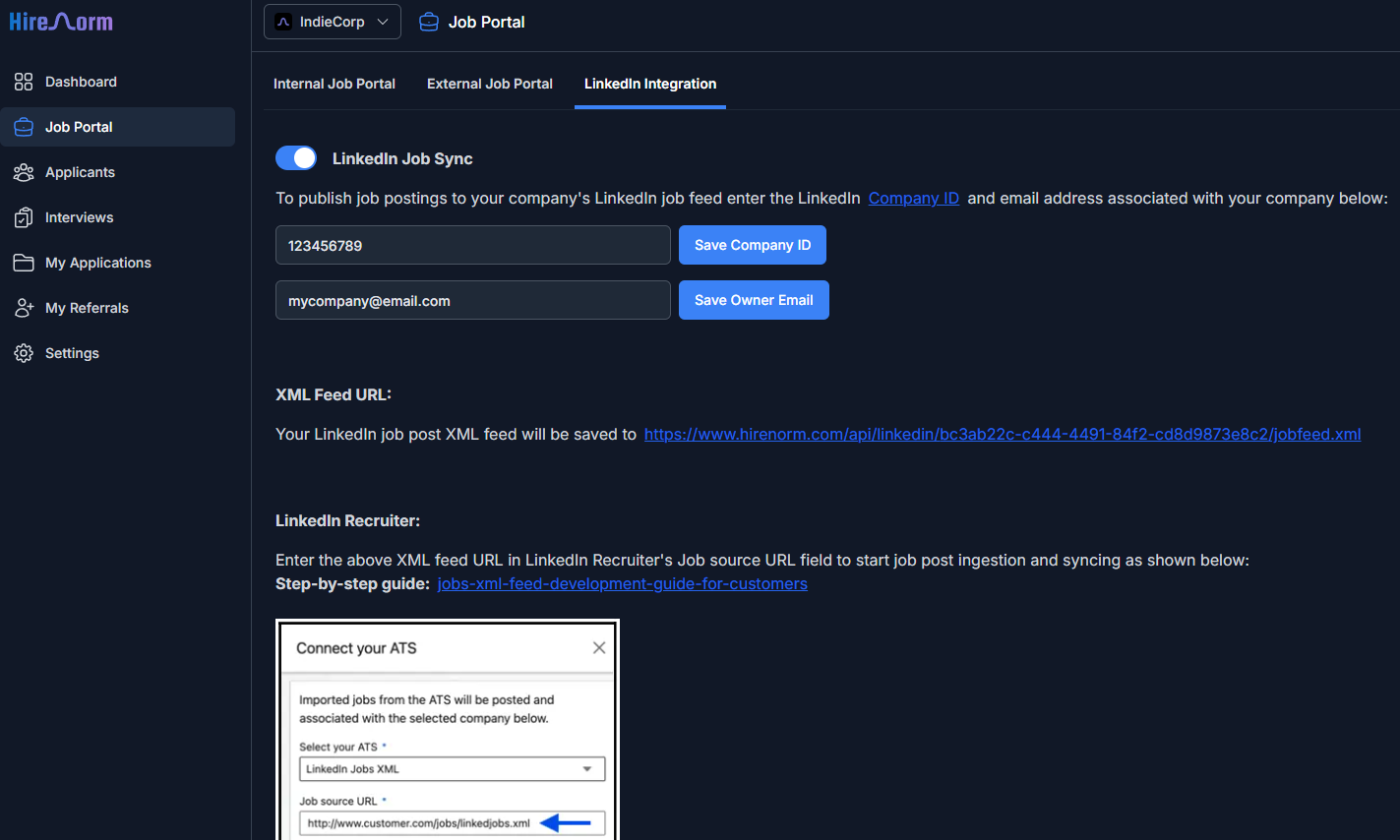Click the IndieCorp company logo icon
The height and width of the screenshot is (840, 1400).
click(283, 22)
